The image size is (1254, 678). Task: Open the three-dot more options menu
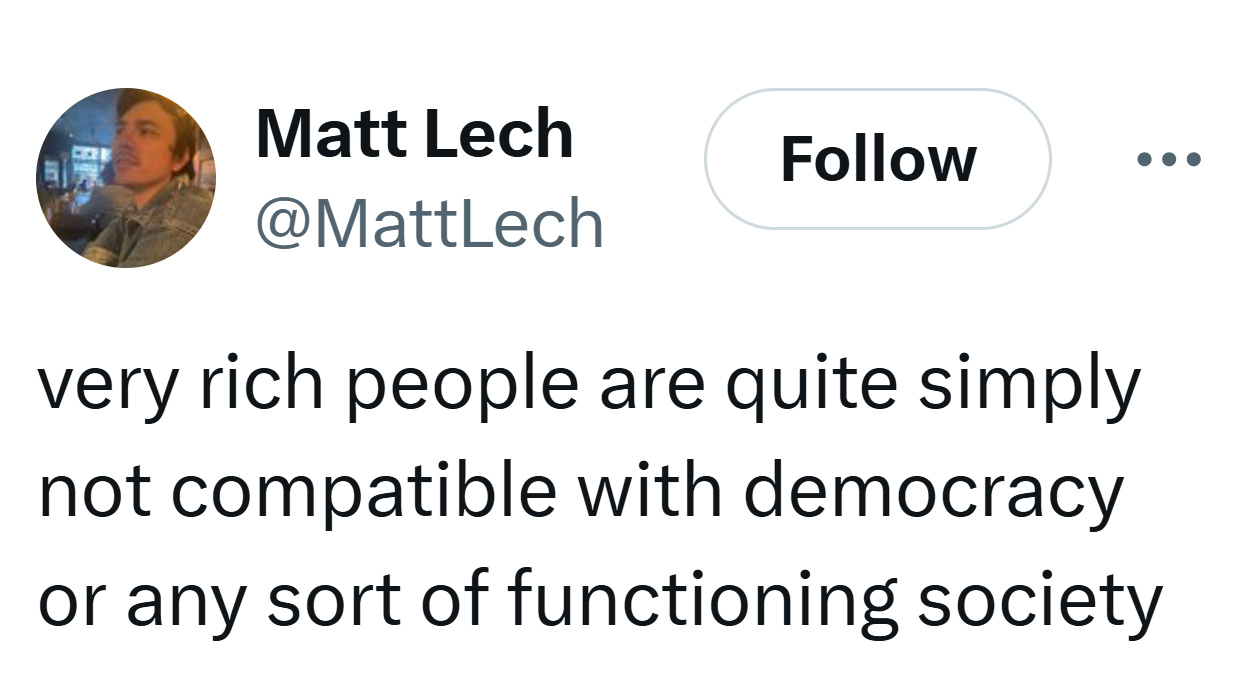point(1168,159)
